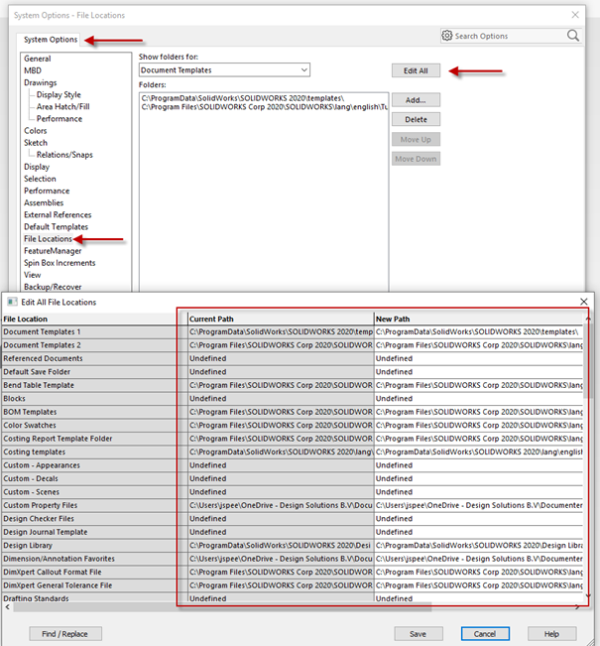Click the horizontal scrollbar left arrow
This screenshot has height=646, width=600.
tap(7, 607)
